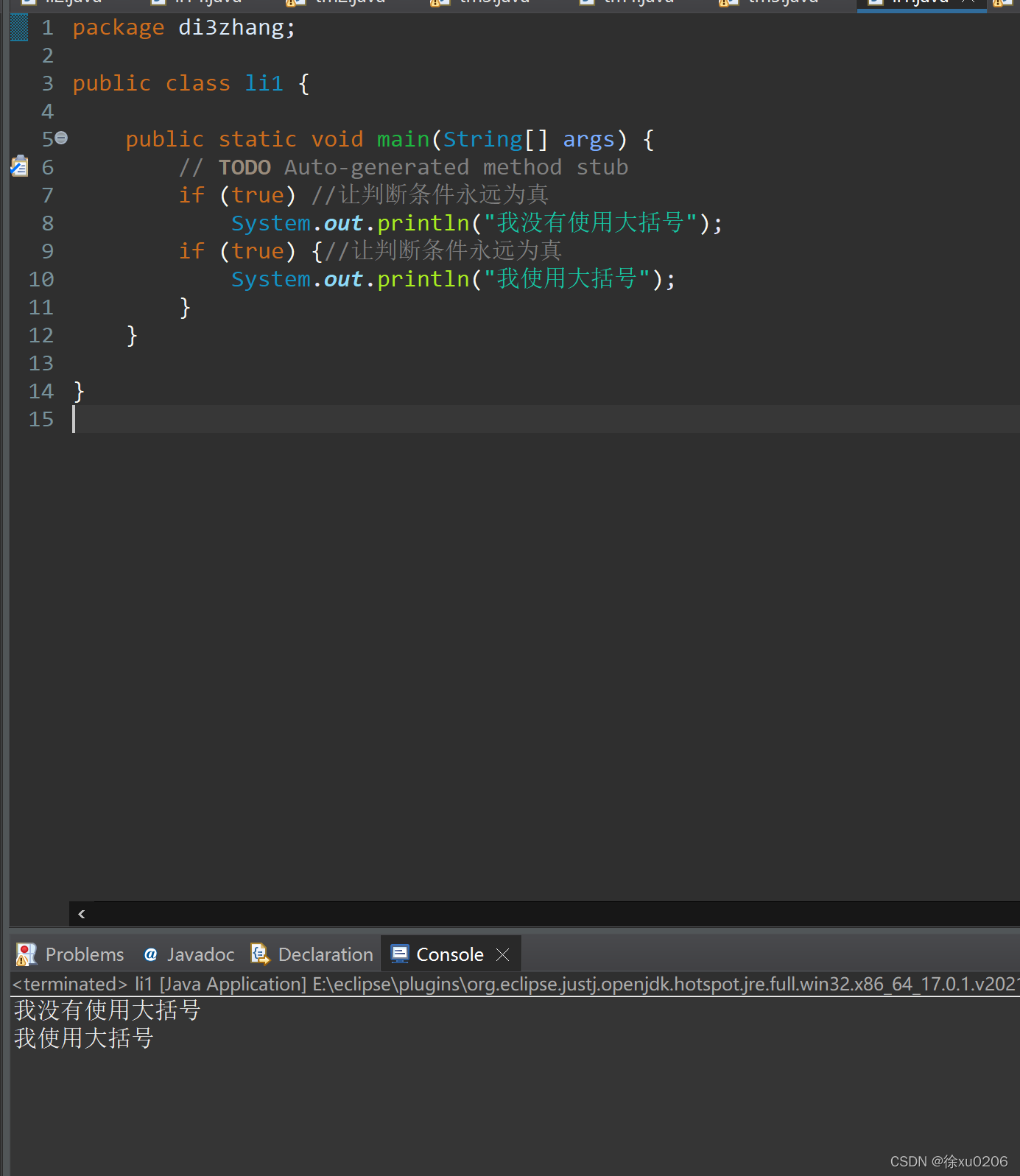Viewport: 1020px width, 1176px height.
Task: Open the Javadoc tab
Action: click(189, 954)
